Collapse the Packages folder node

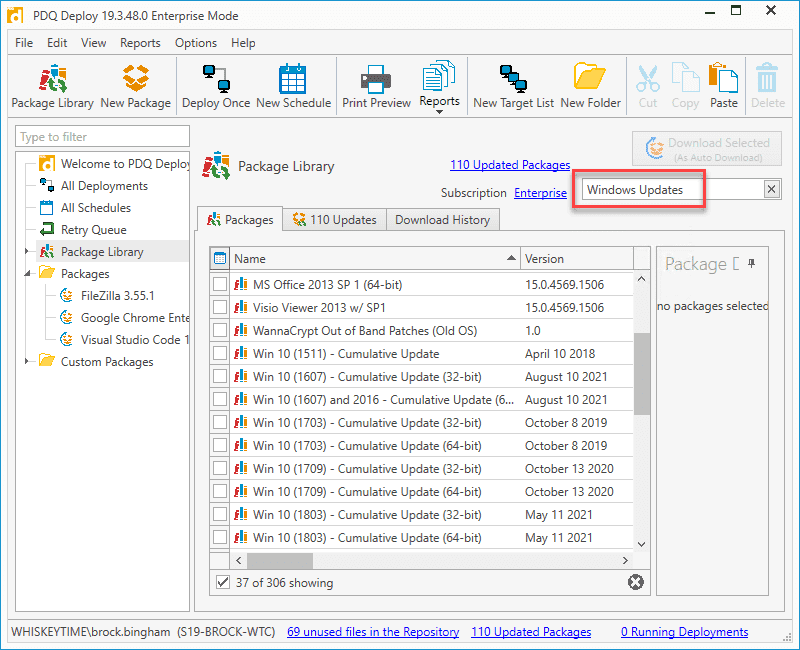pos(27,273)
